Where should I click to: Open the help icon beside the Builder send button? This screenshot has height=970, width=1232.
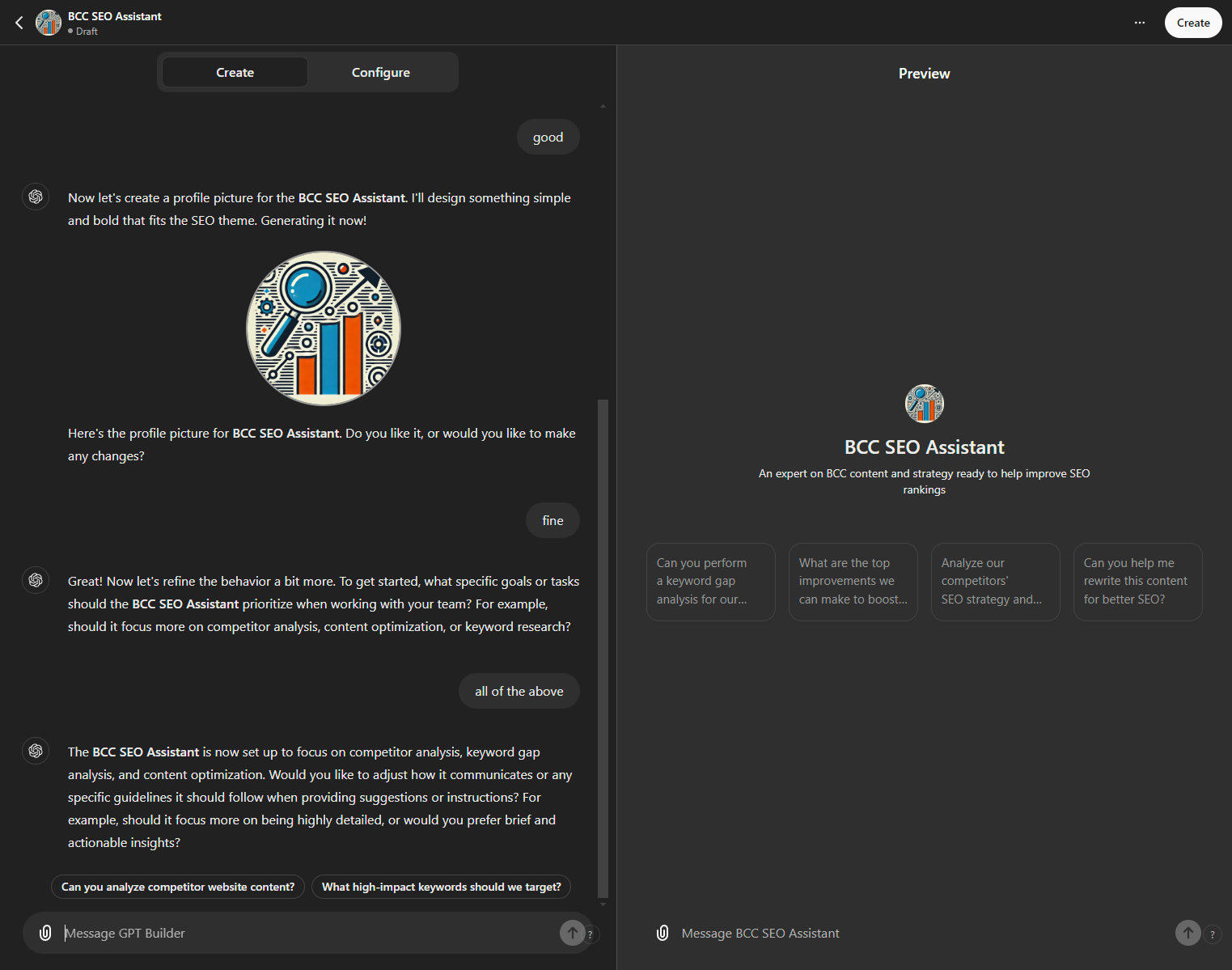(x=591, y=934)
